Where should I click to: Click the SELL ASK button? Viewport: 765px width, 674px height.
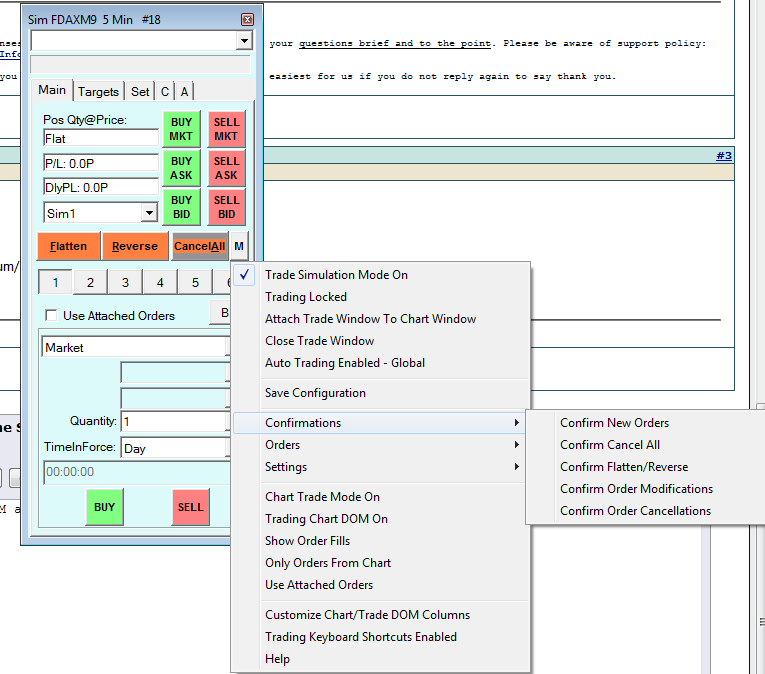[226, 168]
